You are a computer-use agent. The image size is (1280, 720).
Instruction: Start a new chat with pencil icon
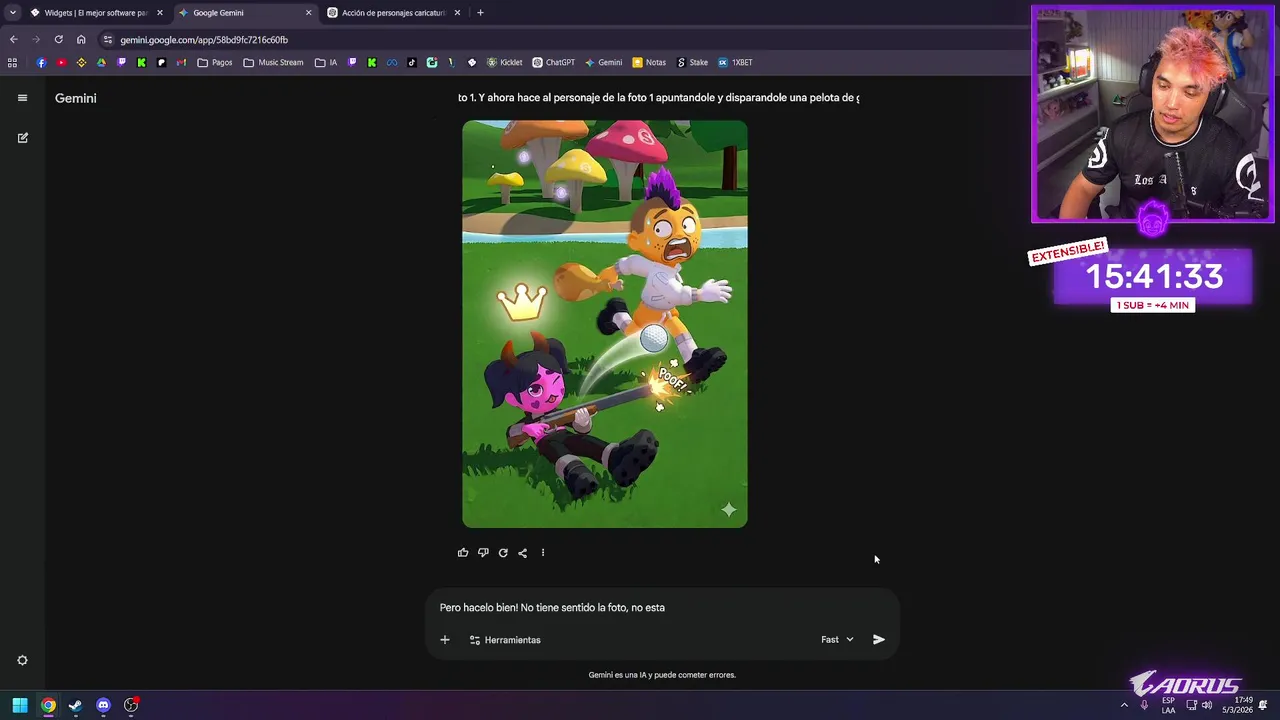[22, 138]
